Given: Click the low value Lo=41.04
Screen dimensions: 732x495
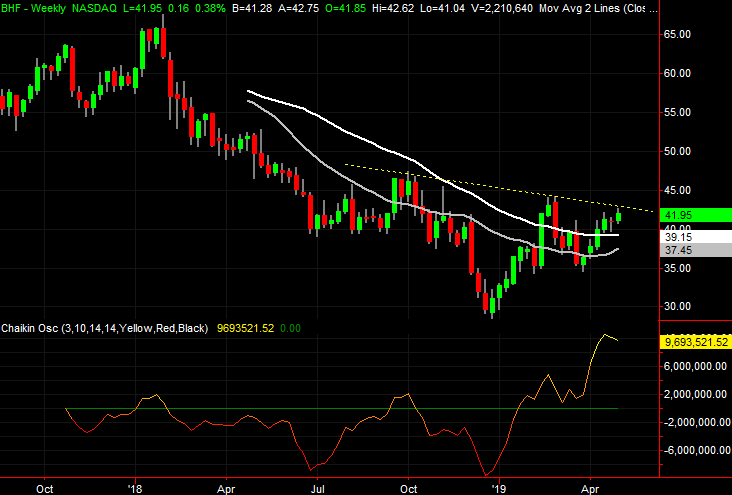Looking at the screenshot, I should [442, 8].
